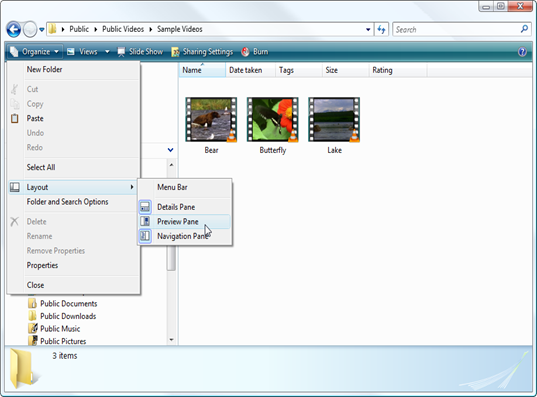Click the Details Pane icon
This screenshot has height=397, width=537.
pyautogui.click(x=145, y=207)
